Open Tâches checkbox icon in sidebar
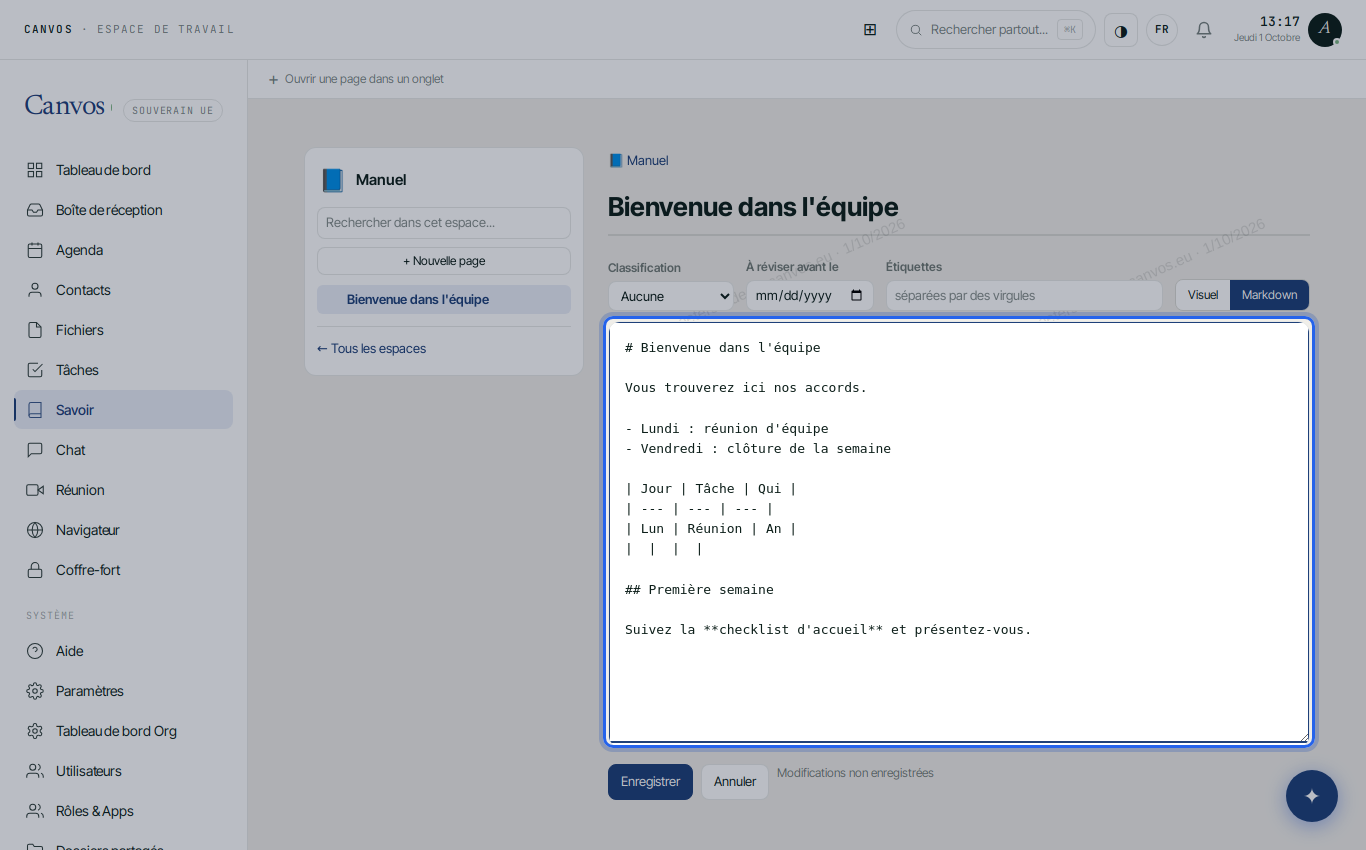The width and height of the screenshot is (1366, 850). point(35,370)
